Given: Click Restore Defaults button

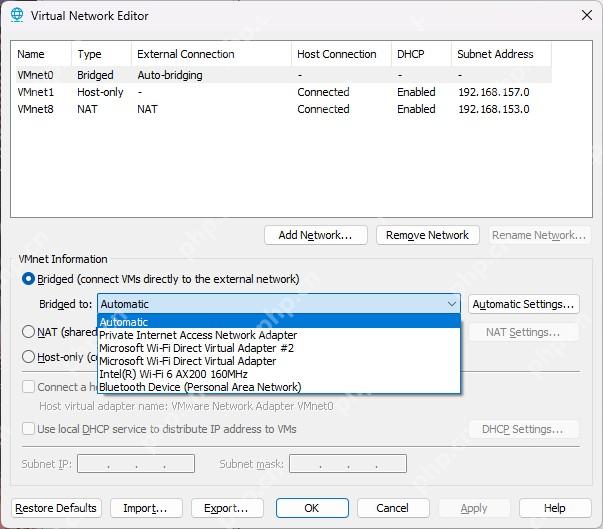Looking at the screenshot, I should [56, 508].
